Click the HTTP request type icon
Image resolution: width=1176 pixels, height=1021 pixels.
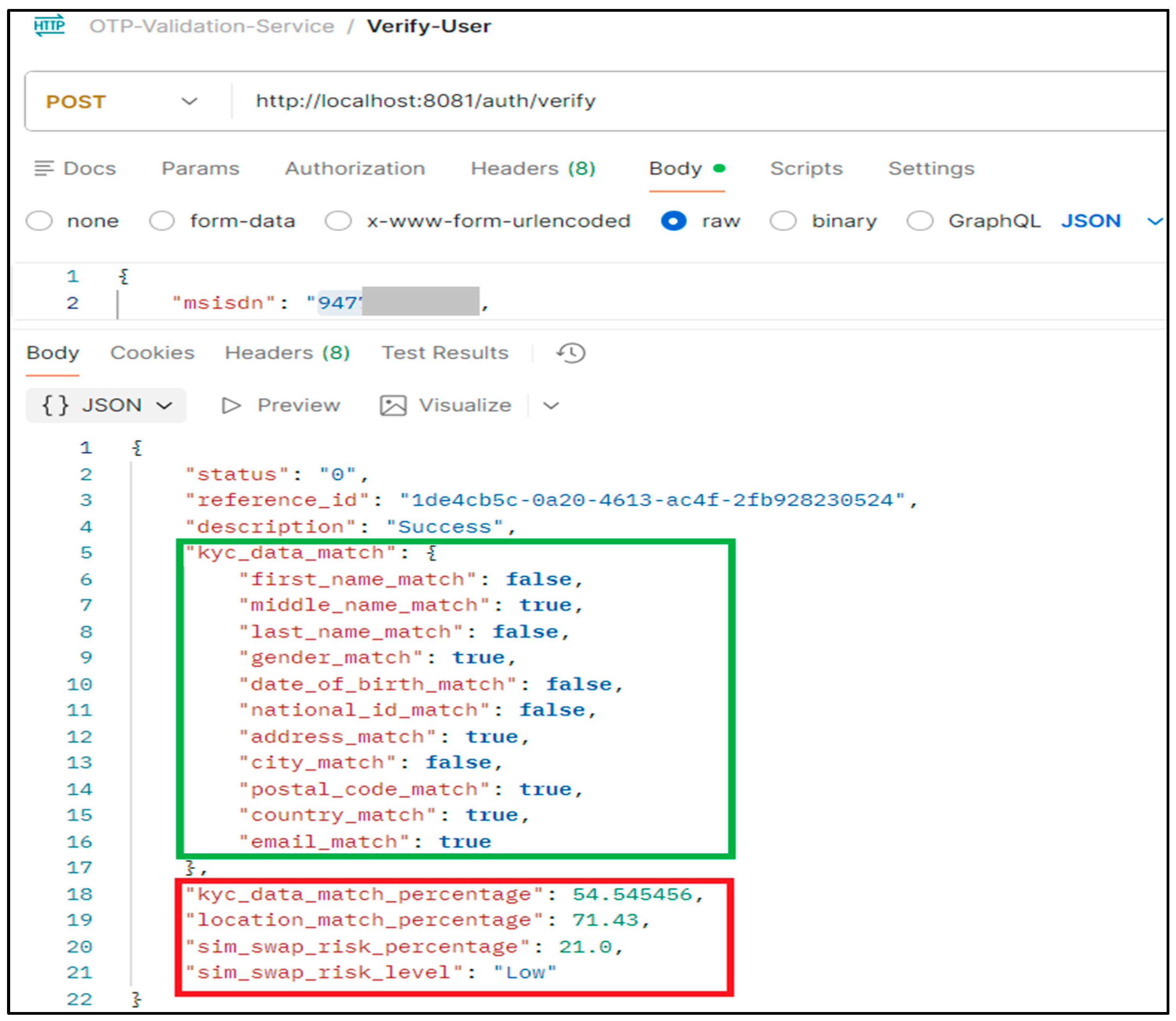click(49, 26)
